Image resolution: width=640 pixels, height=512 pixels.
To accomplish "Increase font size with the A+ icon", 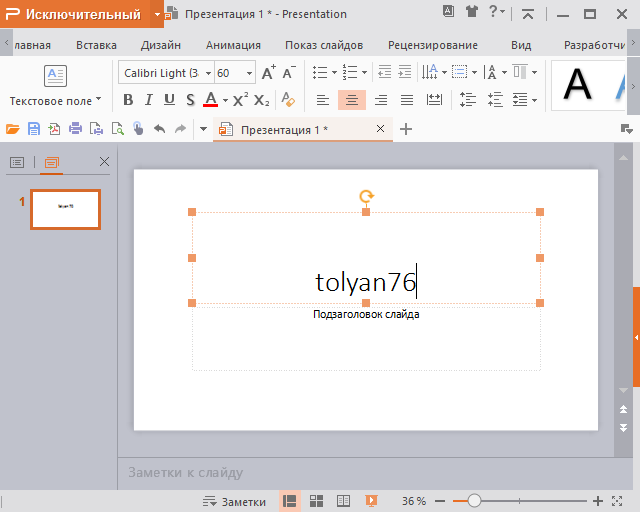I will [x=268, y=73].
